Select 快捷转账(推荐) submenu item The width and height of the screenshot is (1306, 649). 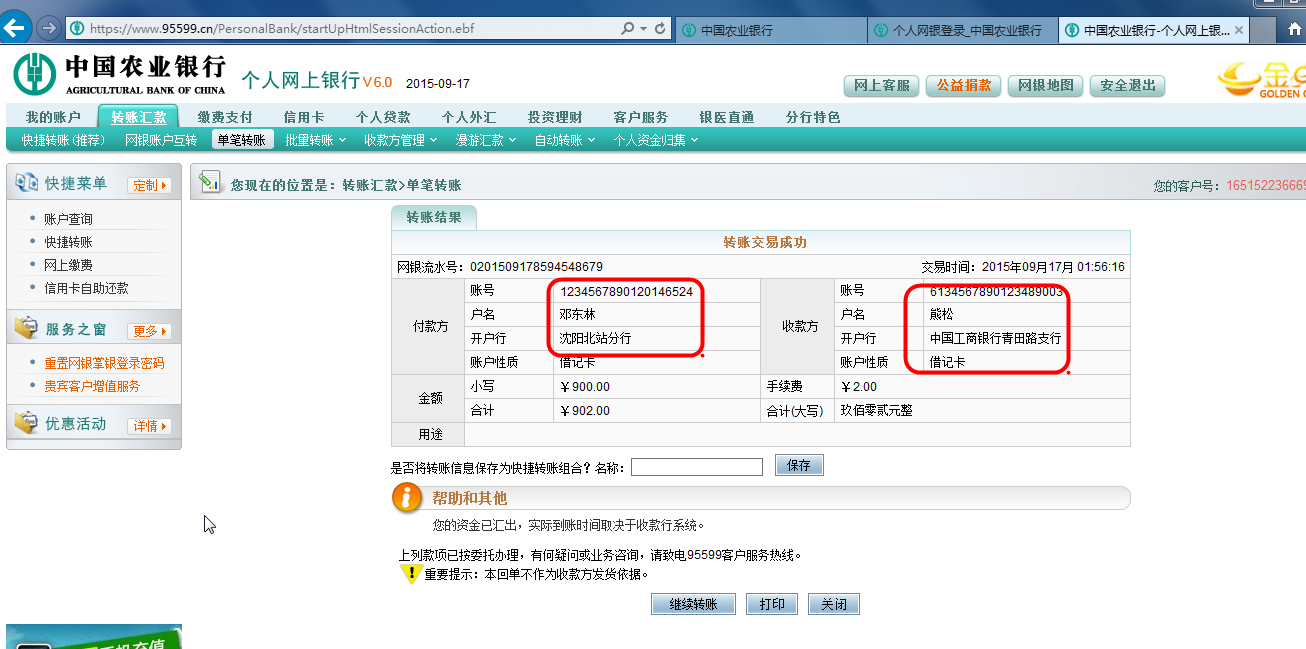[63, 140]
